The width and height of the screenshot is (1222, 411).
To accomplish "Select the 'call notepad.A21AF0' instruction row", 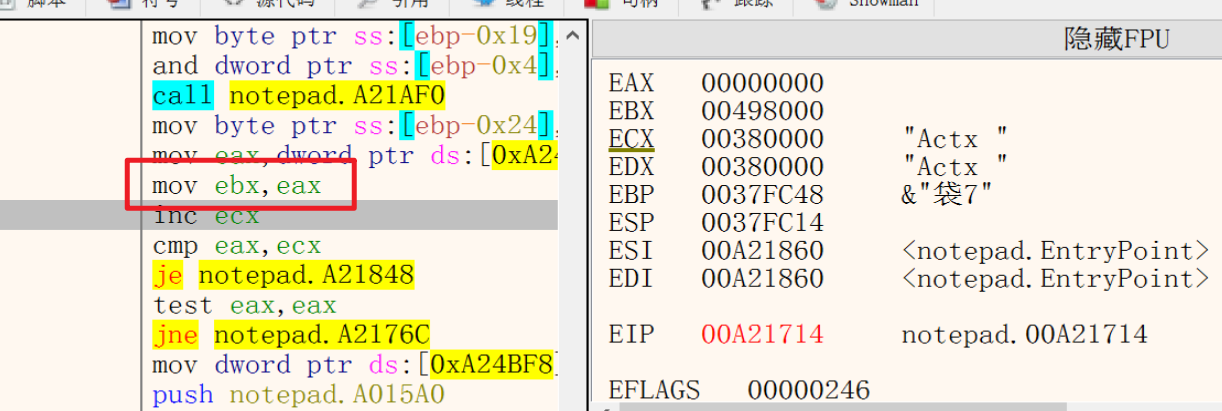I will 299,96.
